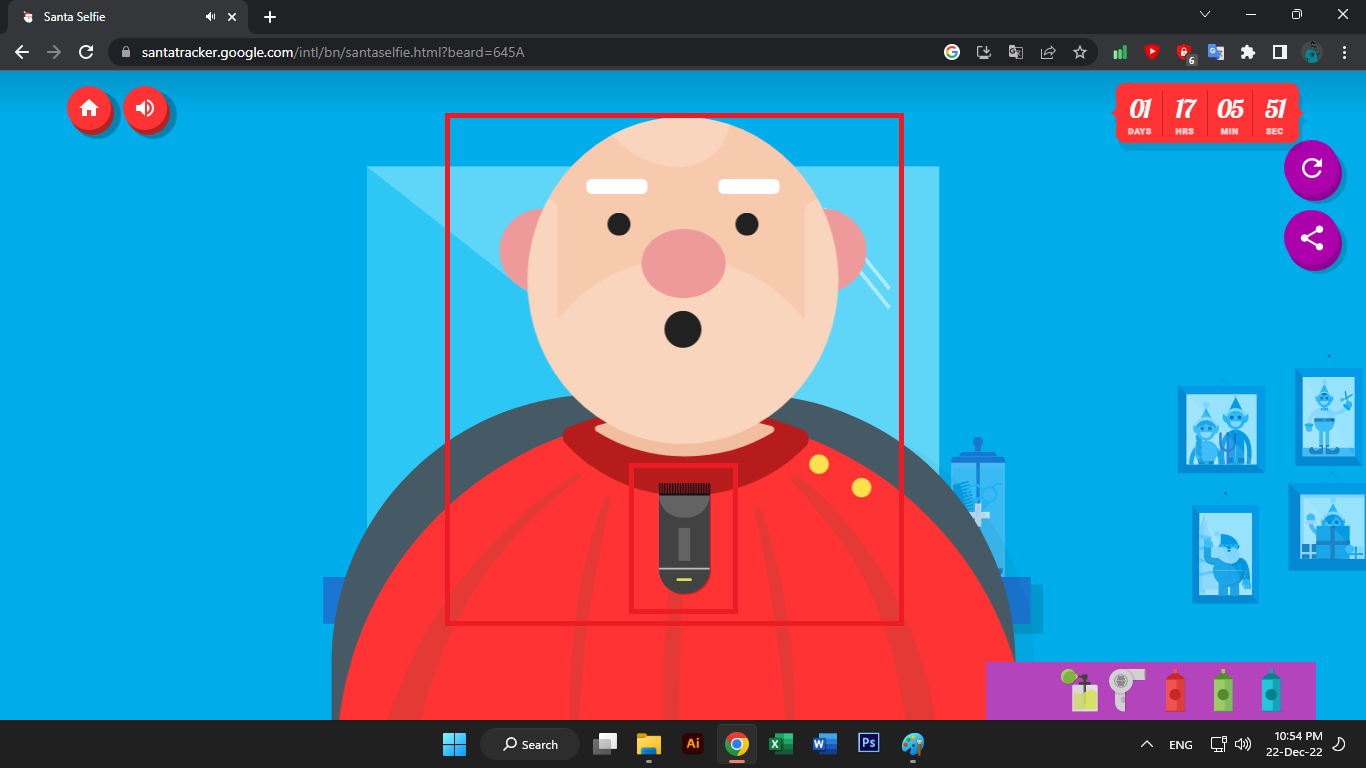This screenshot has width=1366, height=768.
Task: Close the Santa Selfie tab
Action: click(x=232, y=17)
